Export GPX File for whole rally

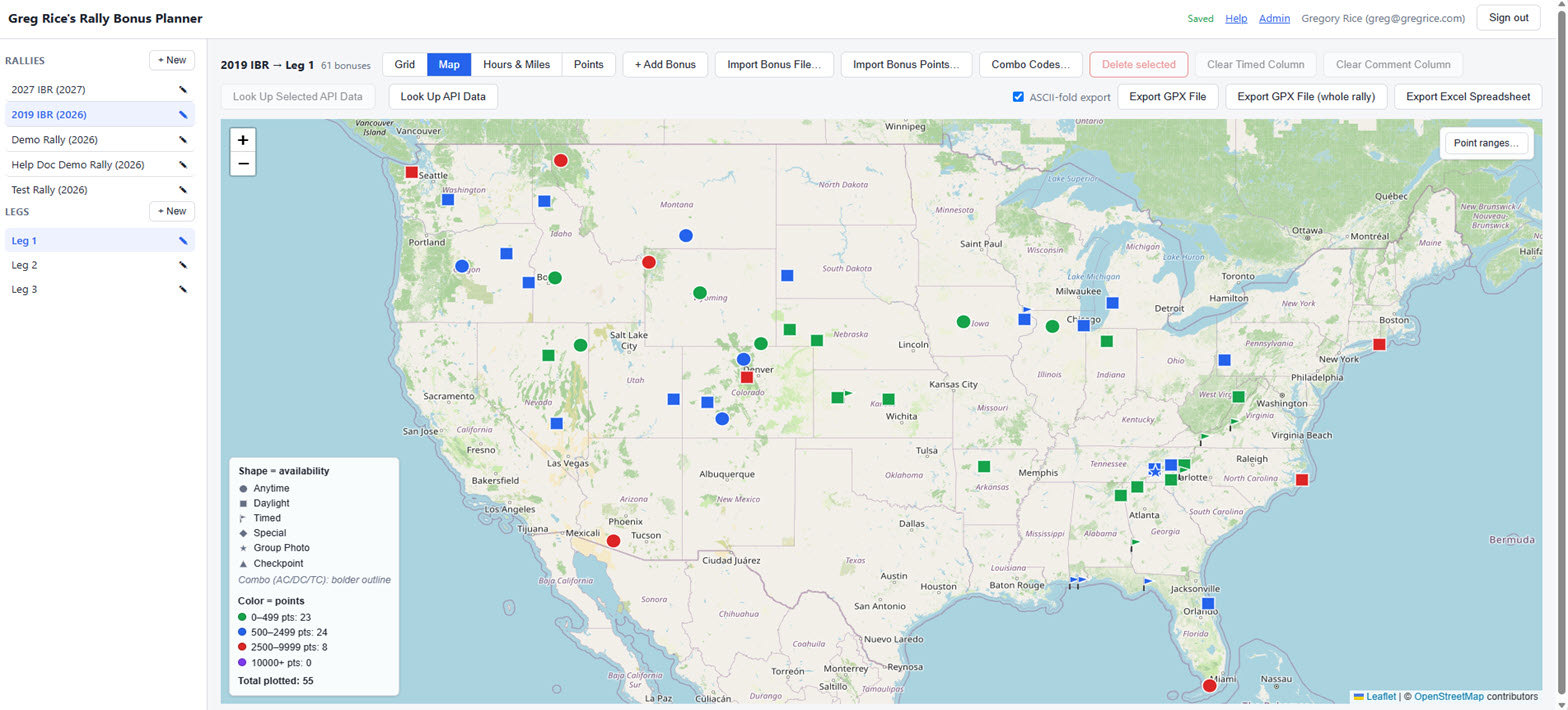[1306, 97]
